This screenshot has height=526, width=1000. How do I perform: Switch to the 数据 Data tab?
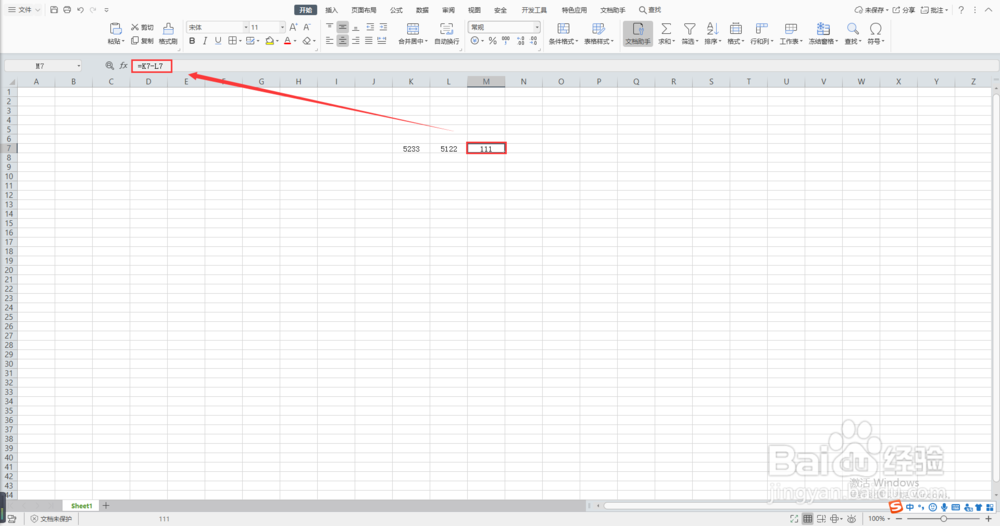pos(422,10)
